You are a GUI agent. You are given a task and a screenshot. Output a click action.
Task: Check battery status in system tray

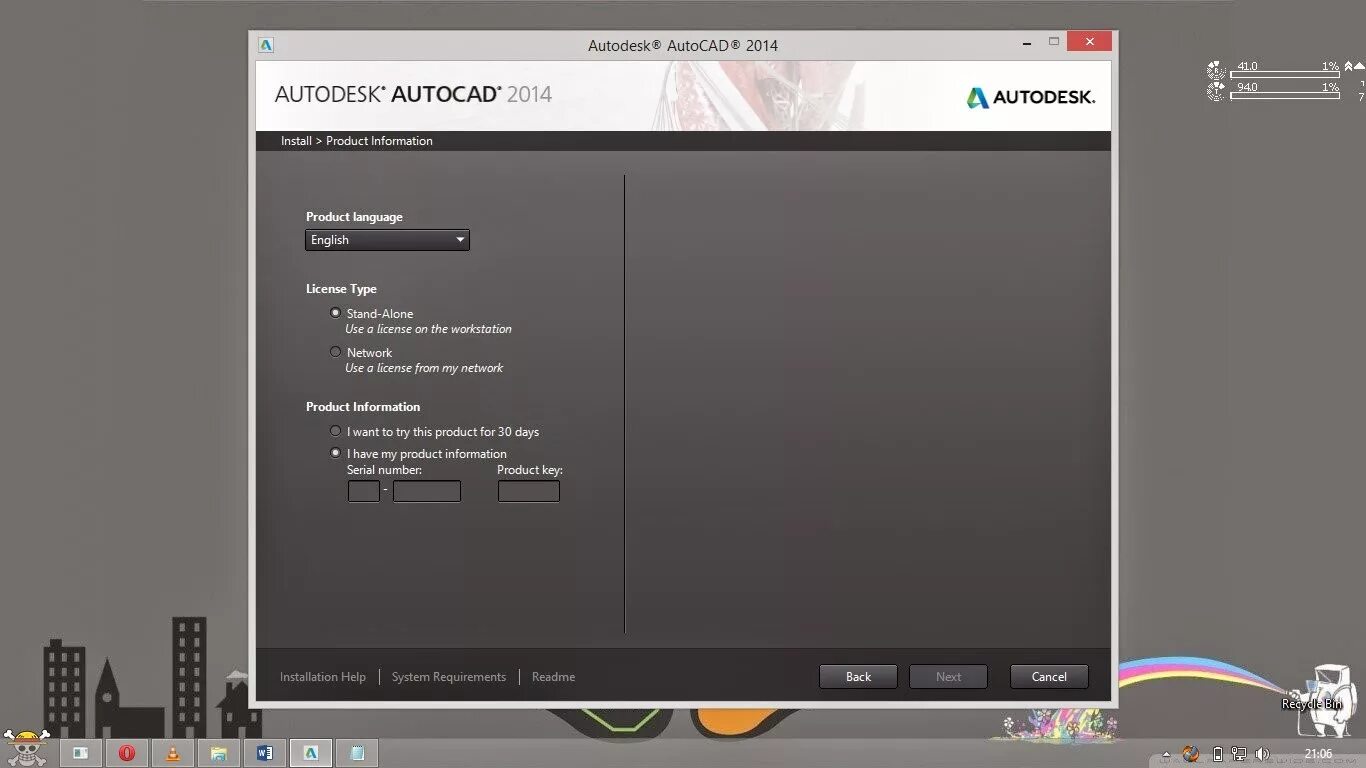[x=1217, y=754]
